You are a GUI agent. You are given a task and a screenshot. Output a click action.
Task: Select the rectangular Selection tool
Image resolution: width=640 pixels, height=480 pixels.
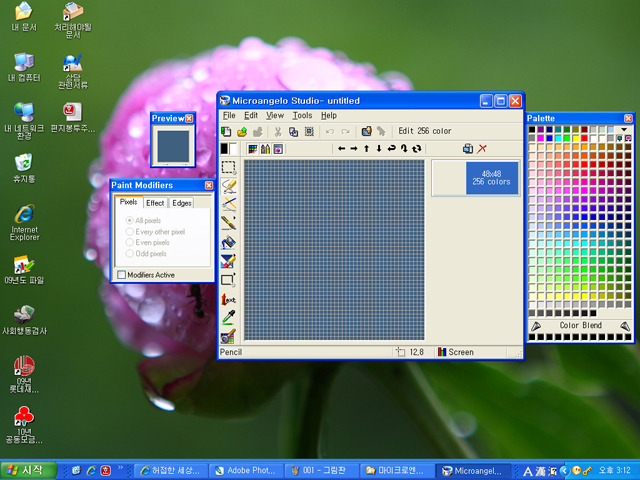229,167
